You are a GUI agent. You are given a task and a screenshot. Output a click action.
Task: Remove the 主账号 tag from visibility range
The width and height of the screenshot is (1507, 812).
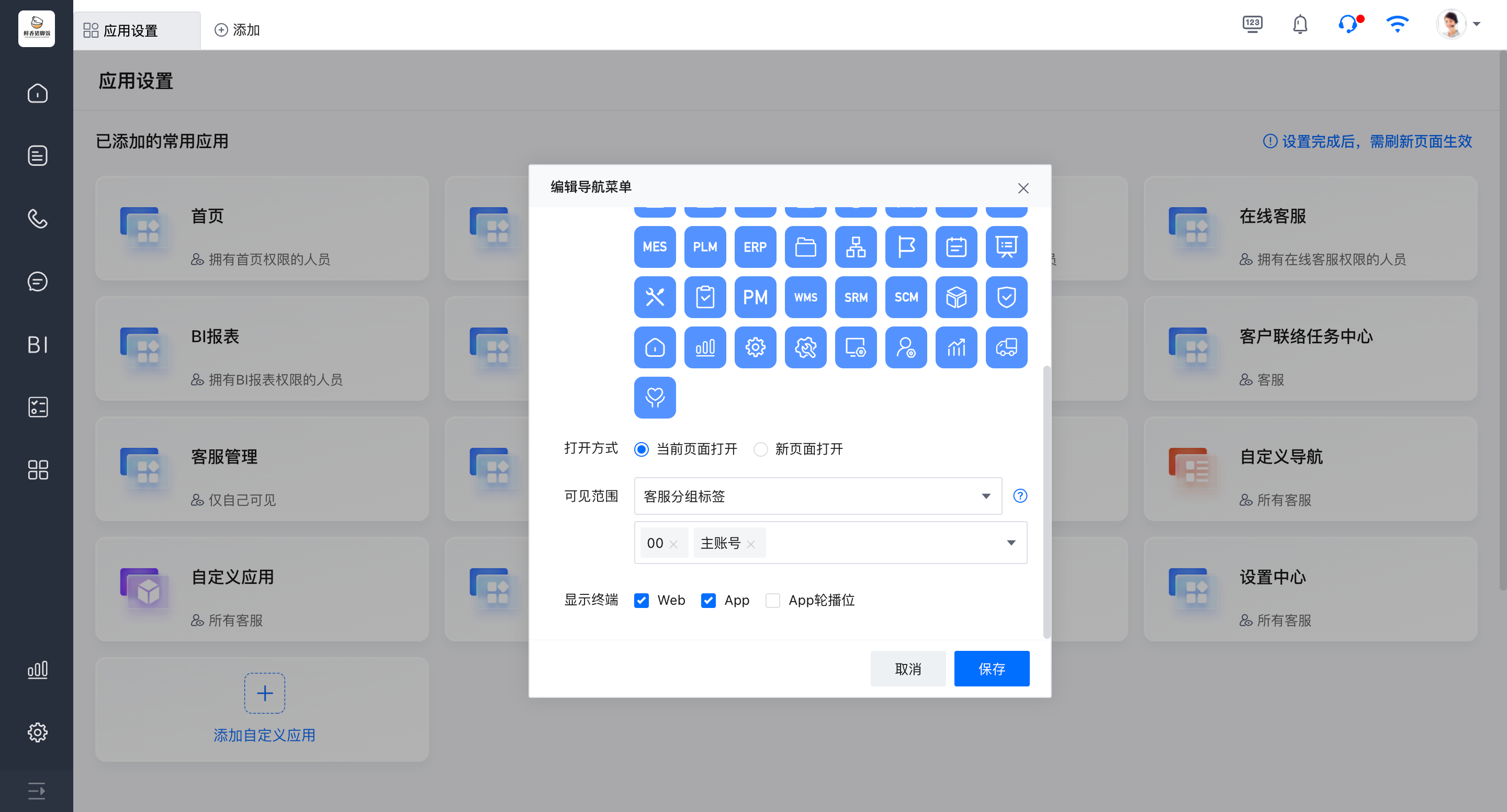[751, 544]
